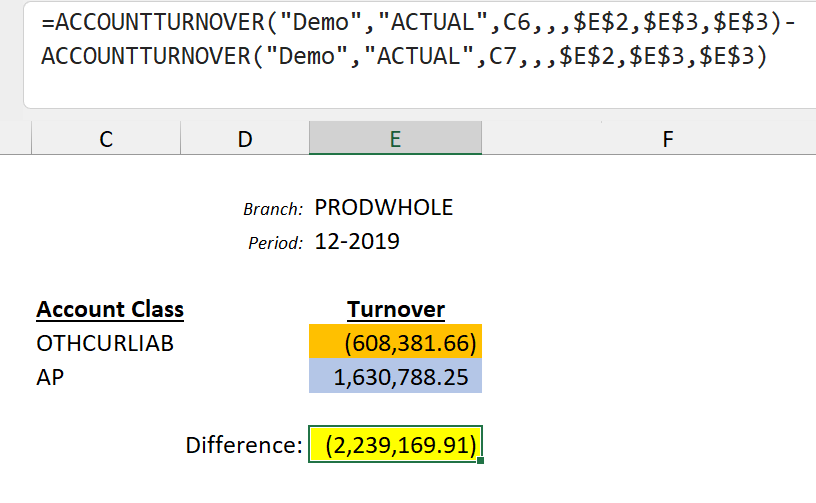Click the Difference label cell
The height and width of the screenshot is (503, 816).
(x=244, y=445)
